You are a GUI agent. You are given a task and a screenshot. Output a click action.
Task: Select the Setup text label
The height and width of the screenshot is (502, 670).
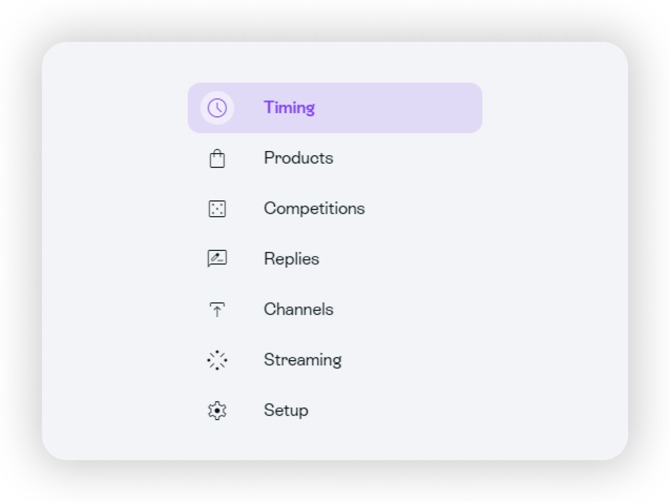coord(286,410)
